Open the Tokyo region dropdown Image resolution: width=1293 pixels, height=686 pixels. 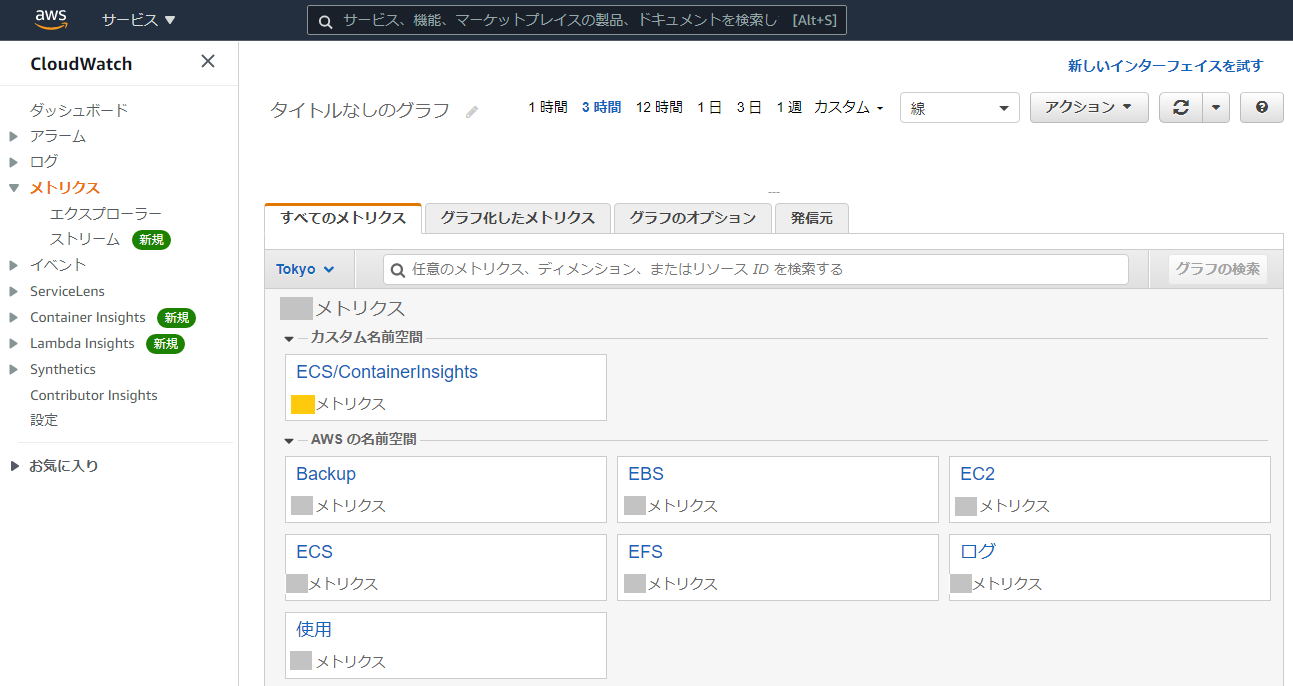click(x=305, y=269)
